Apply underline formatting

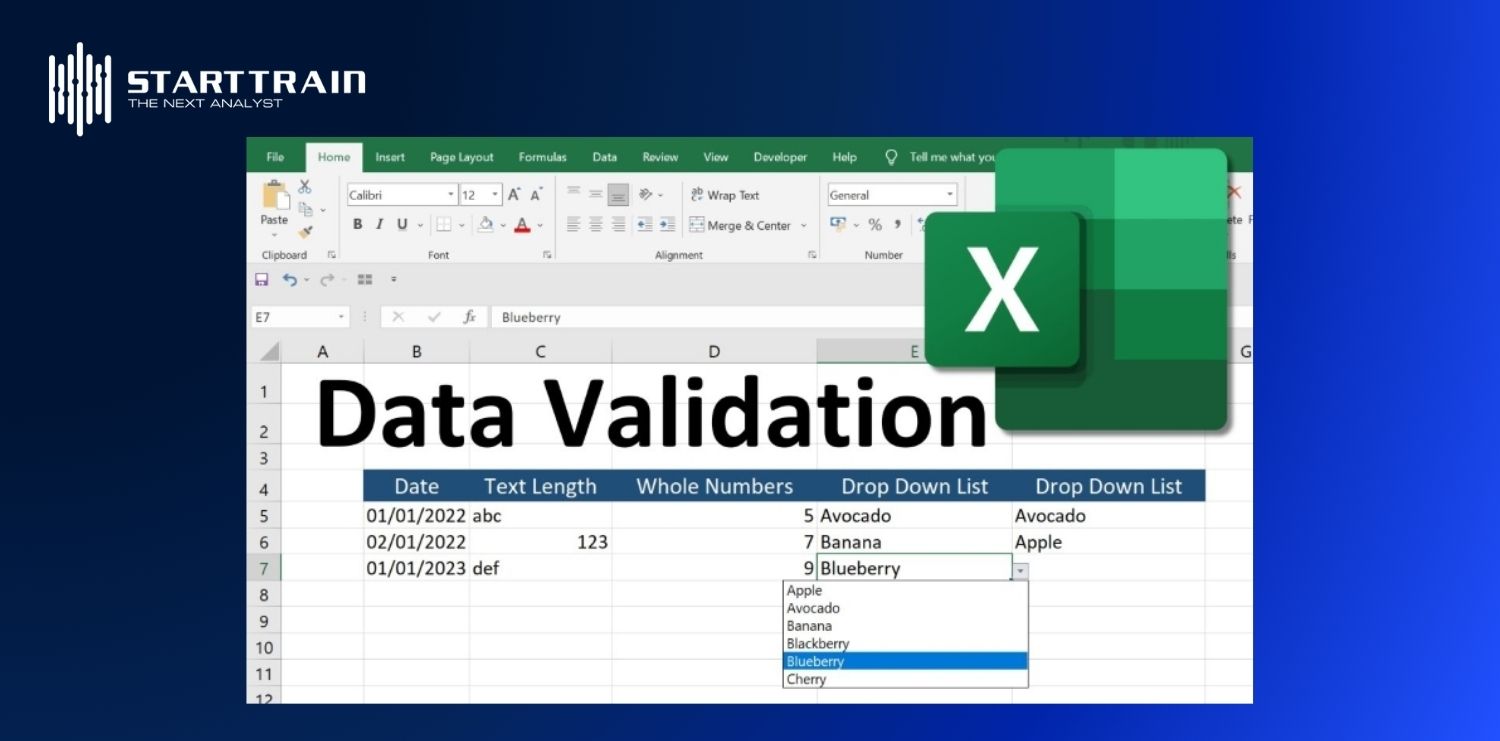tap(402, 224)
